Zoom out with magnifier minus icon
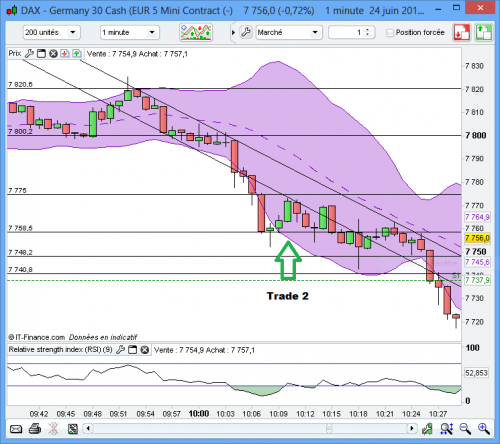The width and height of the screenshot is (500, 444). coord(465,429)
